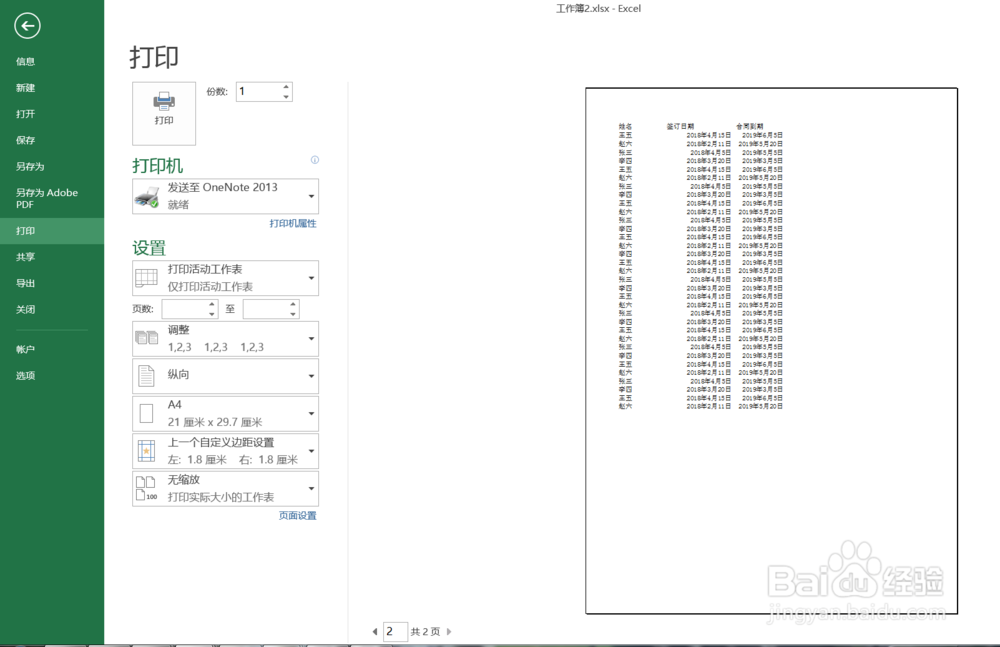Screen dimensions: 1000x647
Task: Click the OneNote printer device icon
Action: (147, 197)
